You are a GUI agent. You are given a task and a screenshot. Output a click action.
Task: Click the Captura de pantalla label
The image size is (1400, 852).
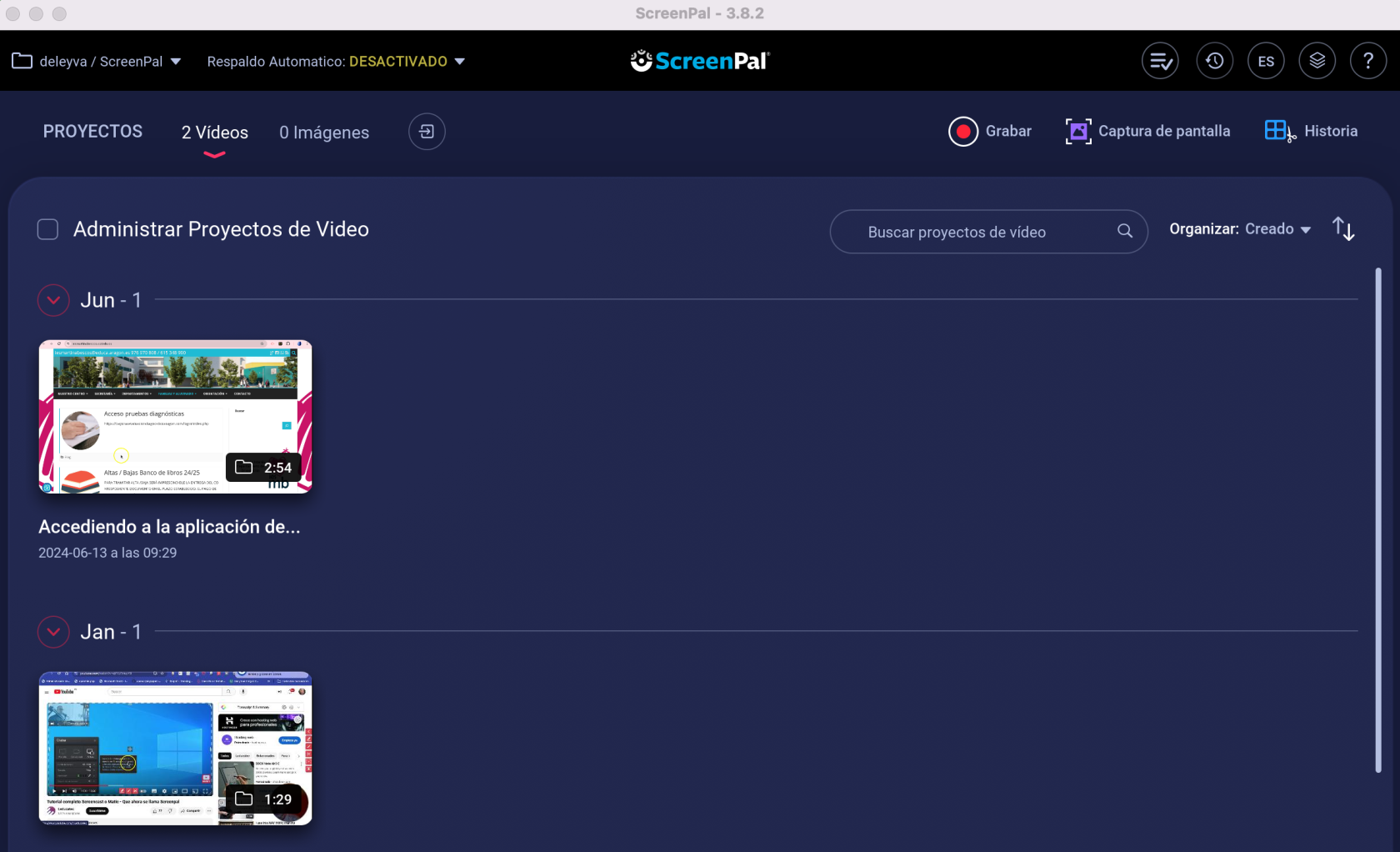tap(1164, 131)
